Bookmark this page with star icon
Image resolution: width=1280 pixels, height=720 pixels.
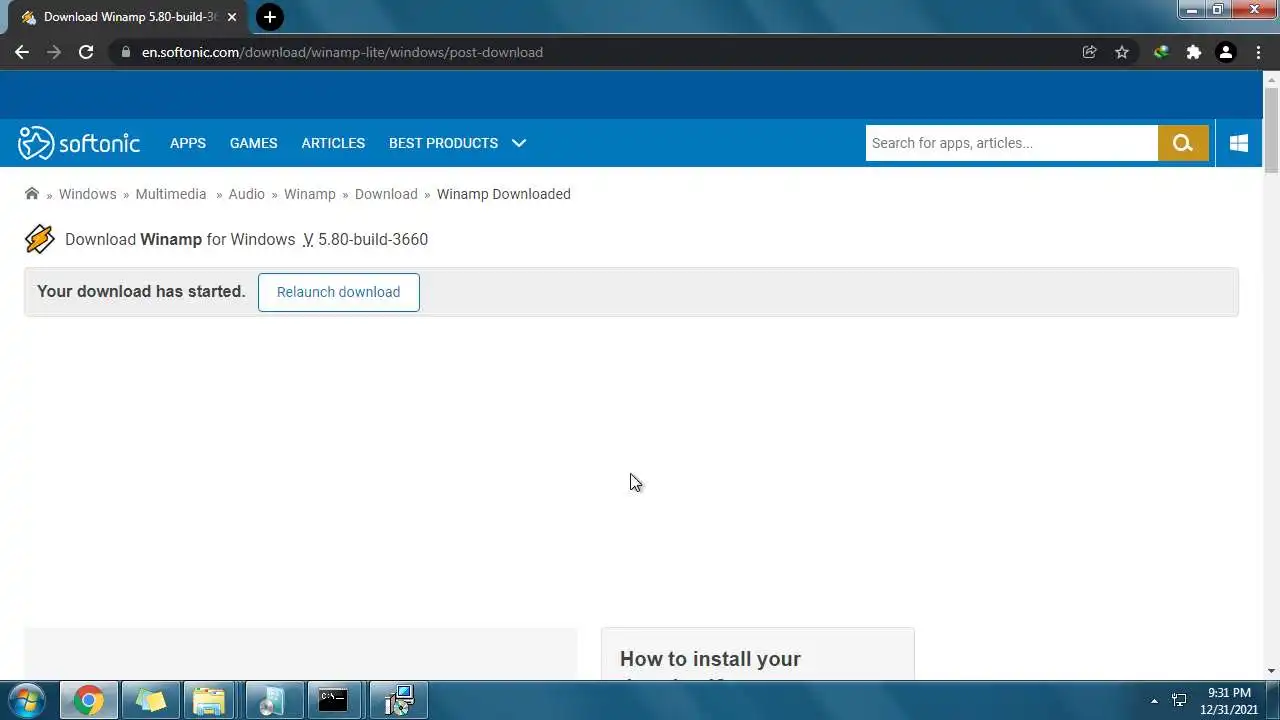[x=1122, y=52]
